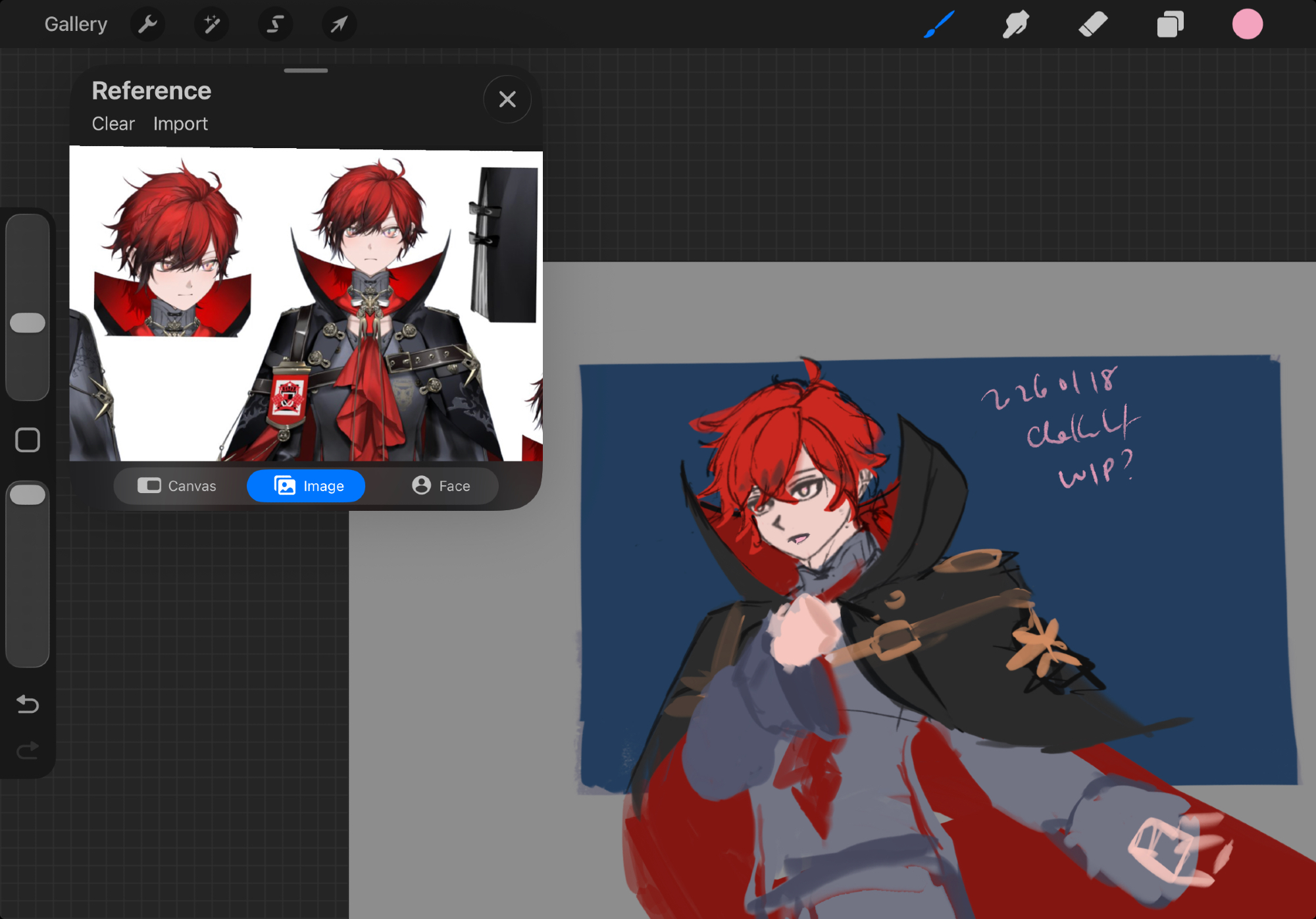Tap the sidebar Modify square button
Screen dimensions: 1316x919
28,440
